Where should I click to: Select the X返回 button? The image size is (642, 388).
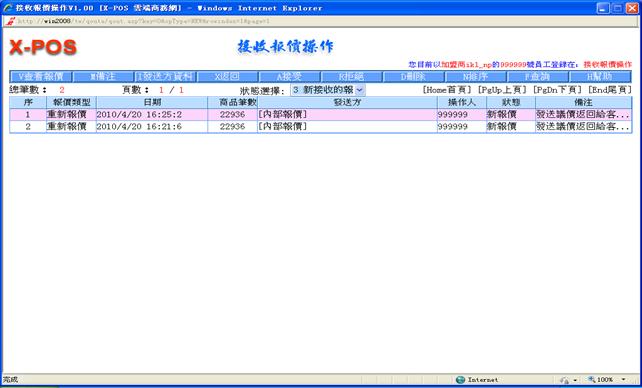228,77
